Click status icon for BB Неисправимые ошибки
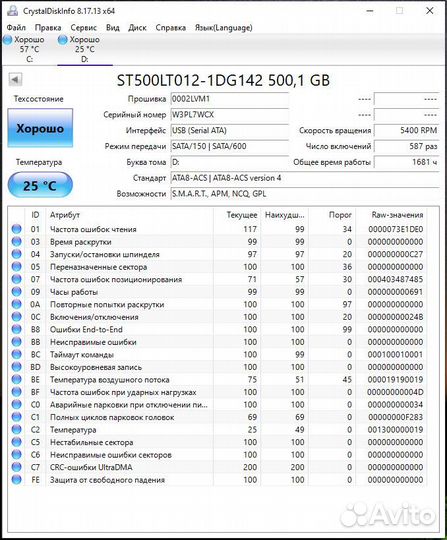 16,342
